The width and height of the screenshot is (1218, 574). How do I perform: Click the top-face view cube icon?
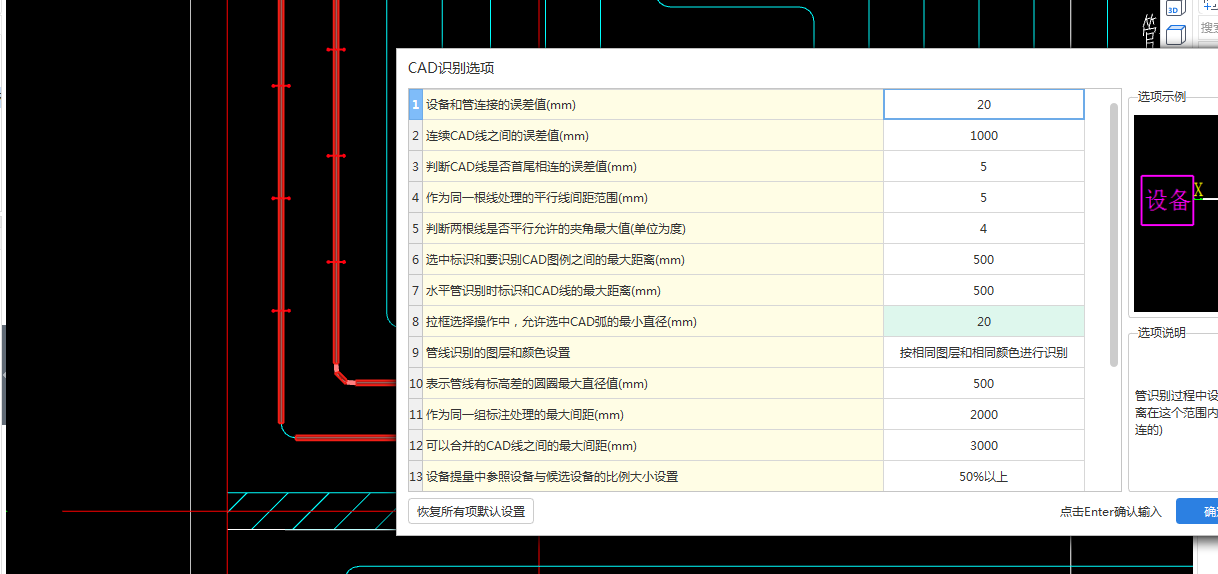pos(1176,37)
